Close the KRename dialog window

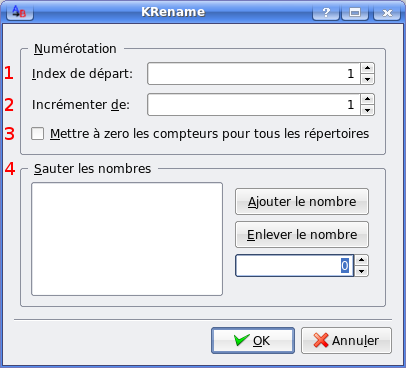coord(387,12)
